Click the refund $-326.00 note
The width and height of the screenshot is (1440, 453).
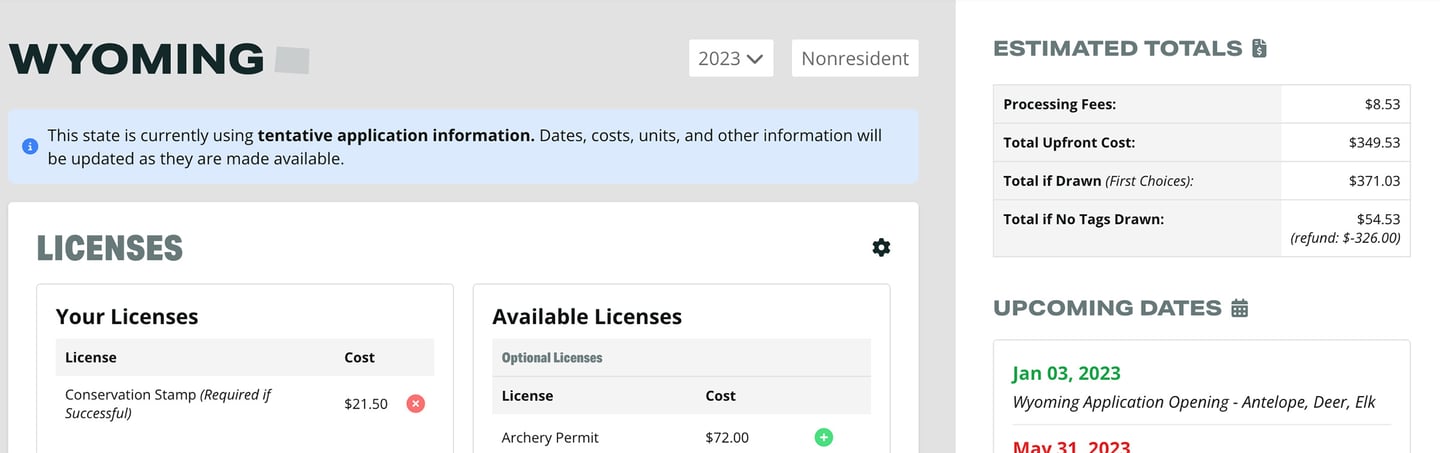tap(1345, 238)
